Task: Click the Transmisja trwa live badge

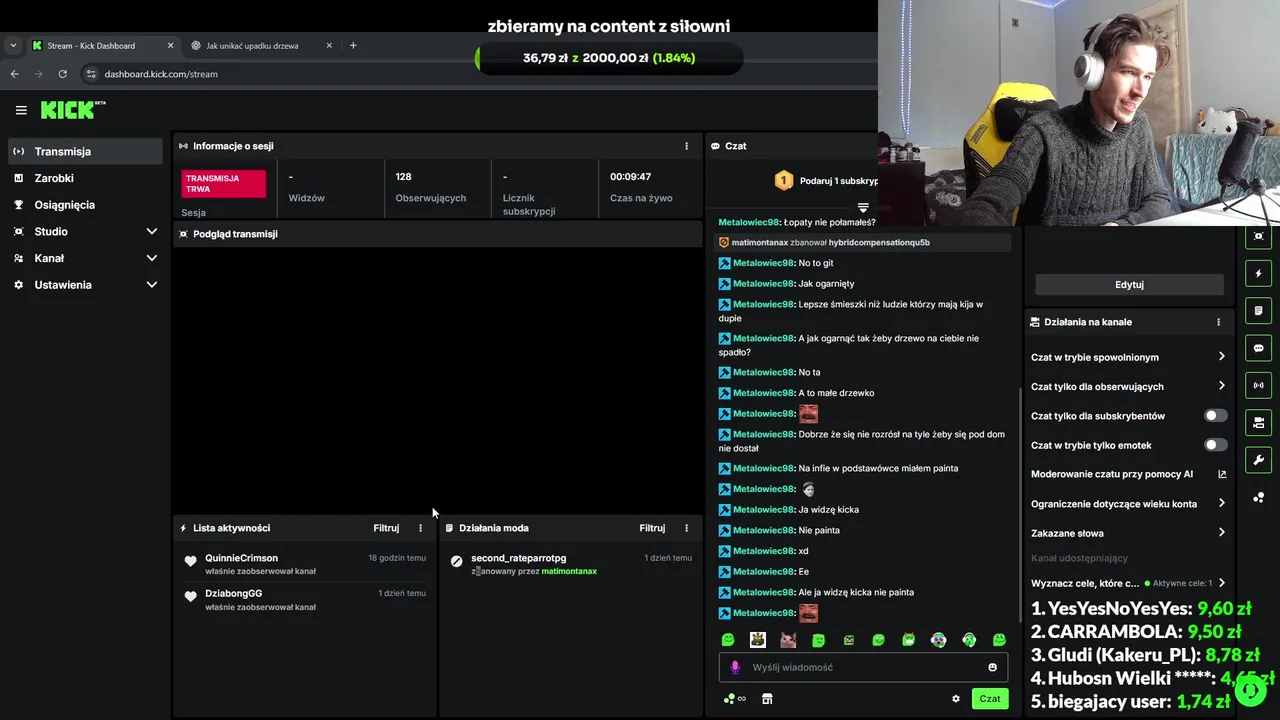Action: [224, 184]
